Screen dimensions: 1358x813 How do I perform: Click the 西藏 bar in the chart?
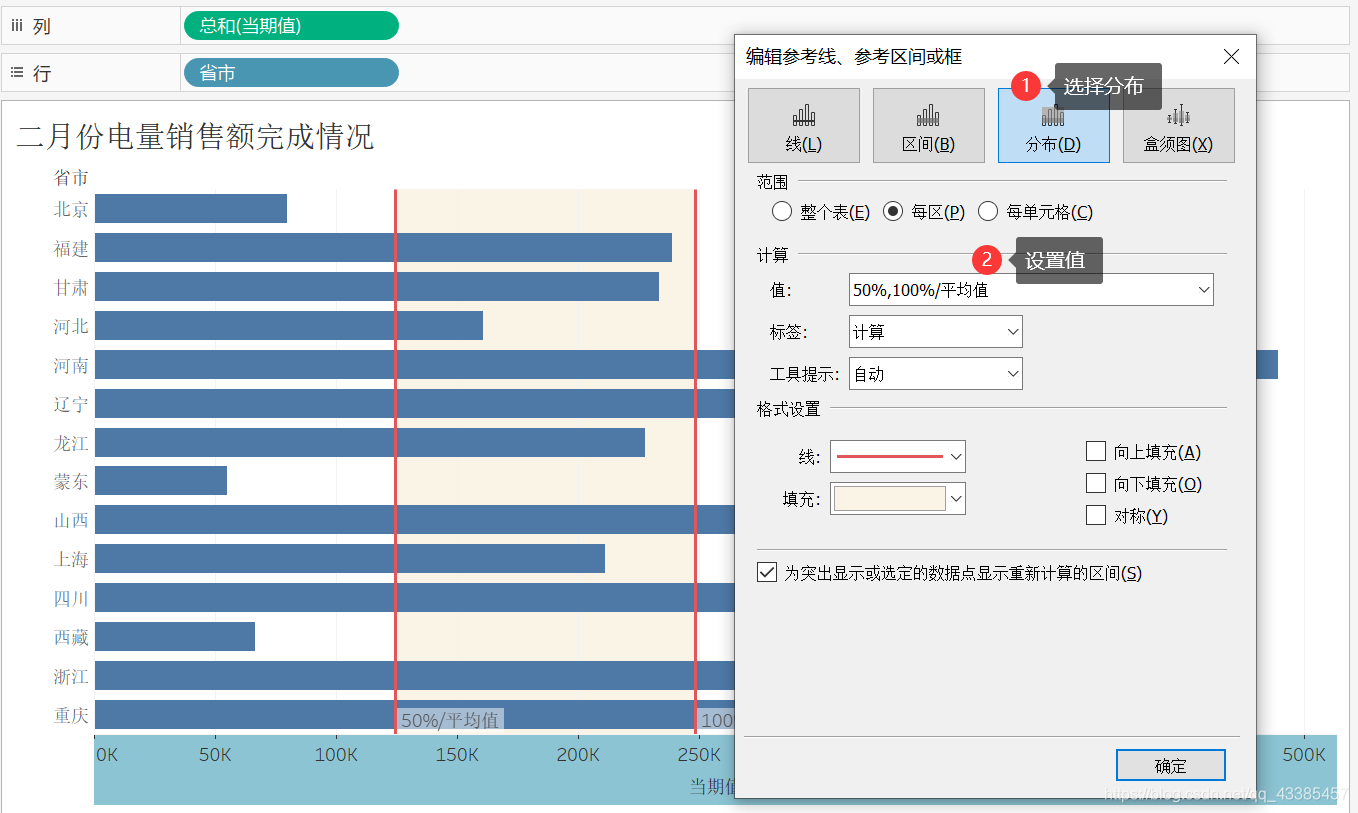[x=175, y=637]
